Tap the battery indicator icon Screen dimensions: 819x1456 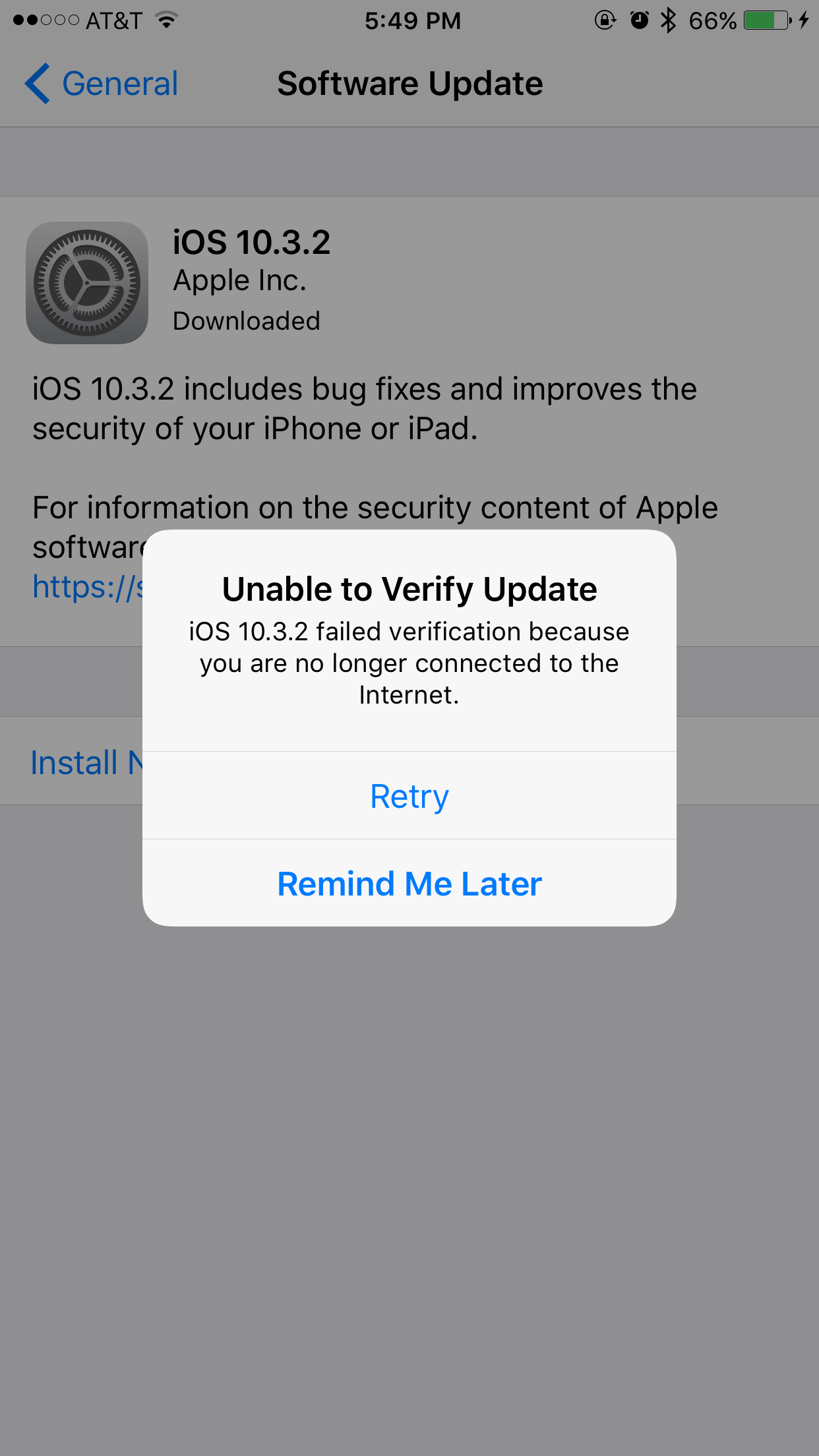coord(768,20)
